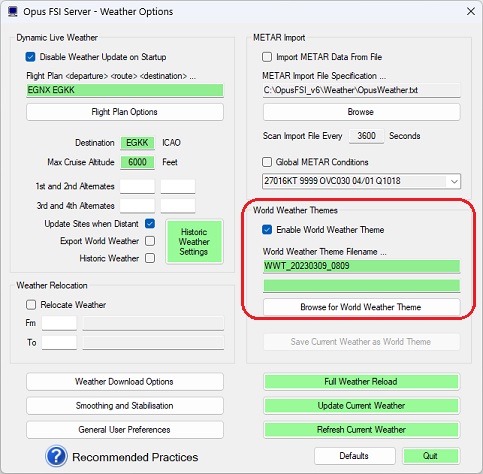Click the flight plan EGNX EGKK field
This screenshot has width=483, height=474.
125,90
